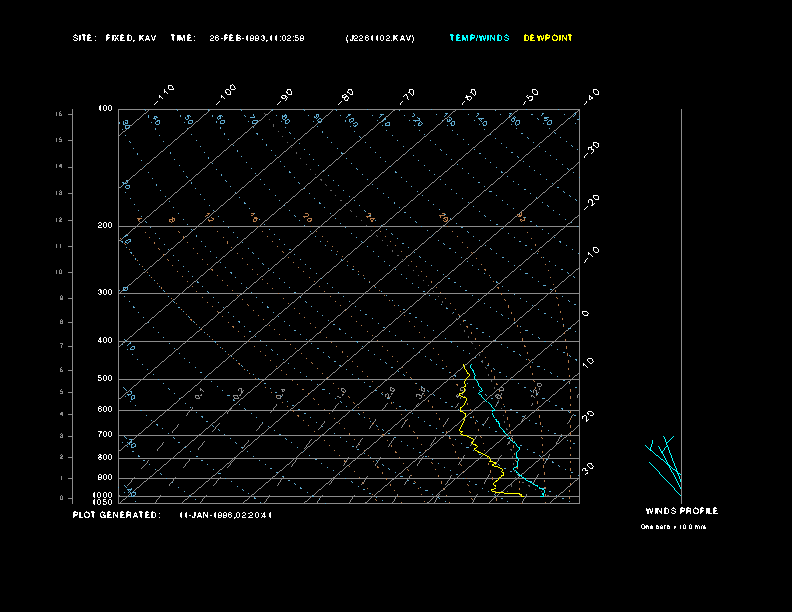
Task: Click the 12 km altitude scale label
Action: pos(59,220)
